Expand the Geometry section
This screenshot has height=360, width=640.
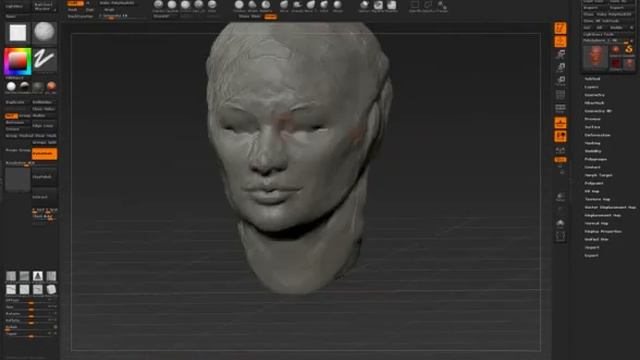(594, 95)
